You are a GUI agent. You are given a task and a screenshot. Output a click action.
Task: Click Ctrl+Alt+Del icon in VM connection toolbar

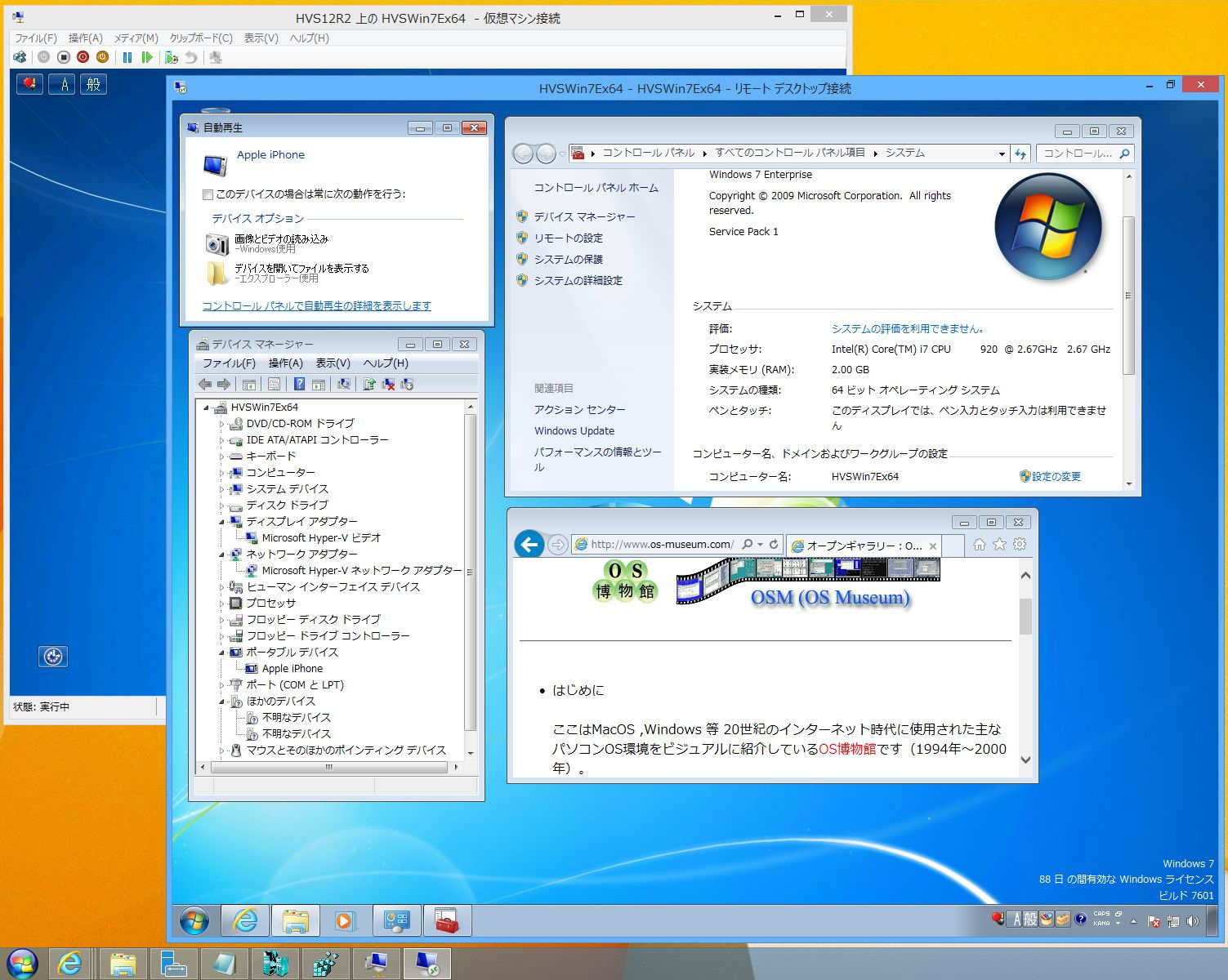point(20,57)
